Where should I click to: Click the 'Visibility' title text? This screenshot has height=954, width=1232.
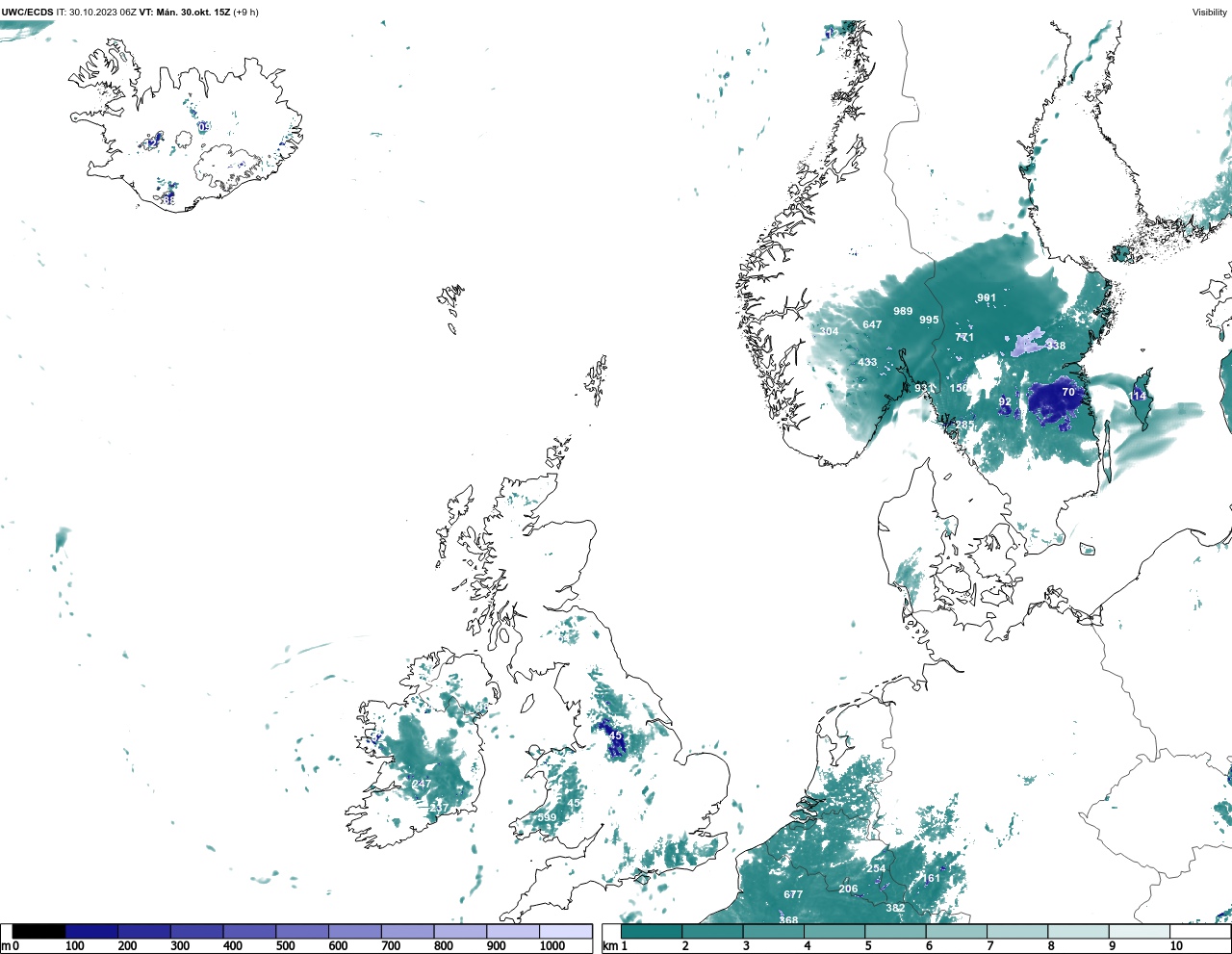point(1210,13)
